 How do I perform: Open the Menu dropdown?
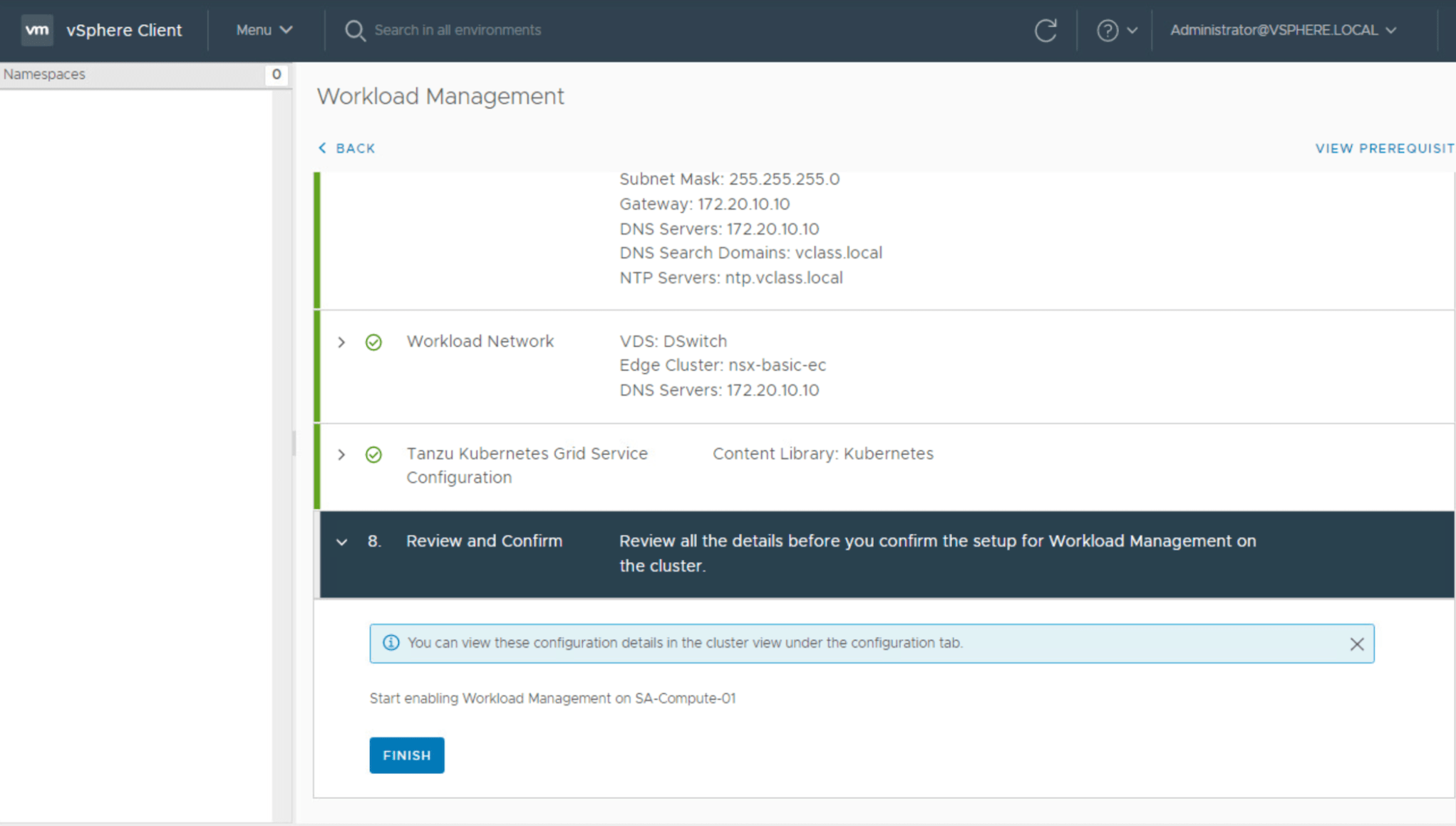click(x=264, y=30)
